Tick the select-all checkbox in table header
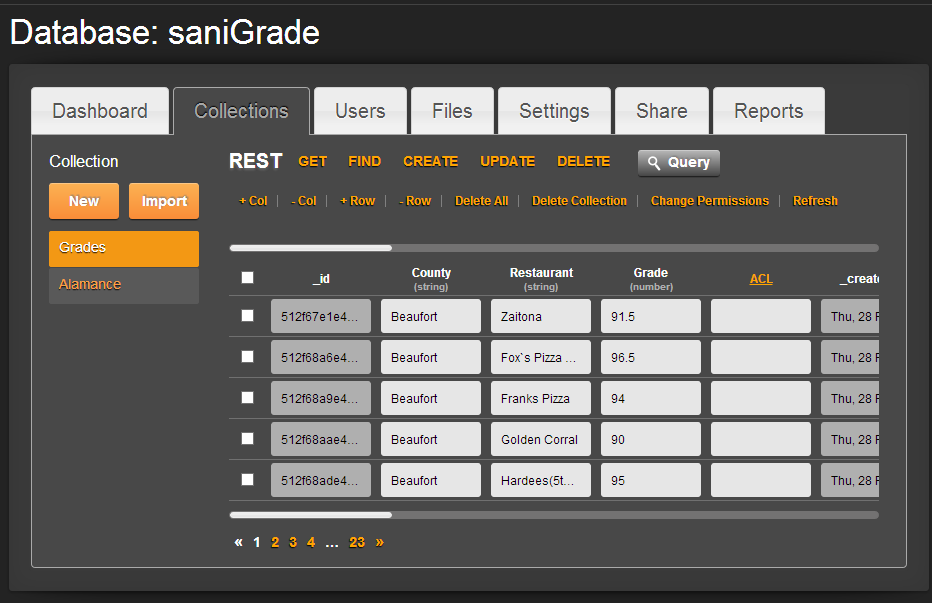 point(248,278)
